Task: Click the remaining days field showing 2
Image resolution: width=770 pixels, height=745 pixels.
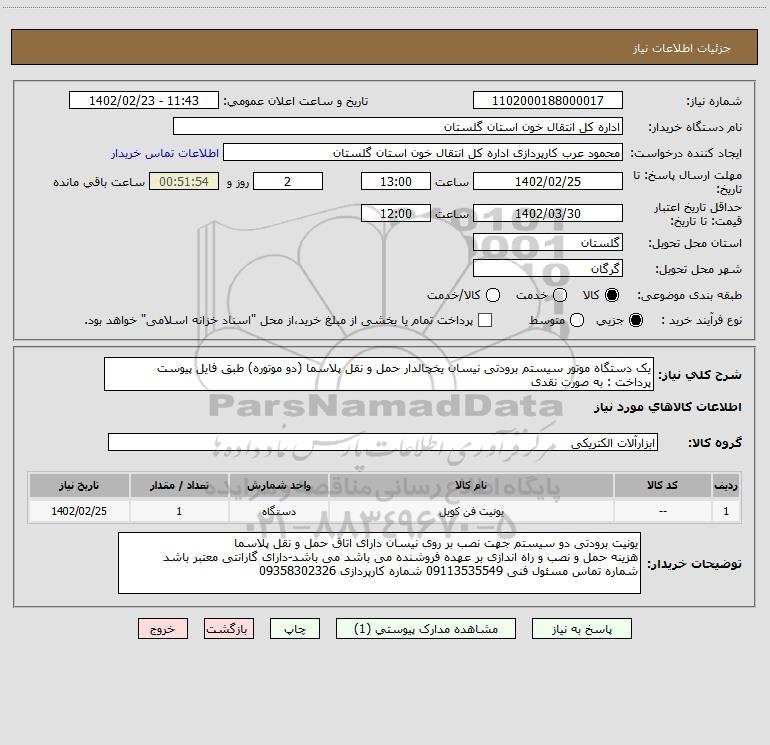Action: click(288, 181)
